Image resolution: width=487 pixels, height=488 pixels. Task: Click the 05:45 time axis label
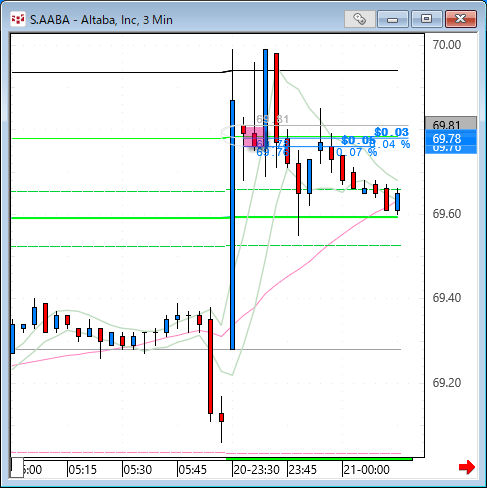click(192, 470)
